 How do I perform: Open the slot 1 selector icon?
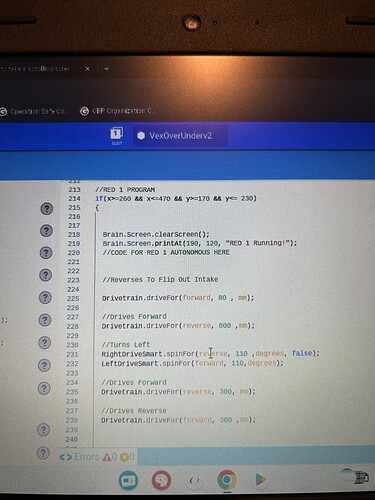coord(116,135)
